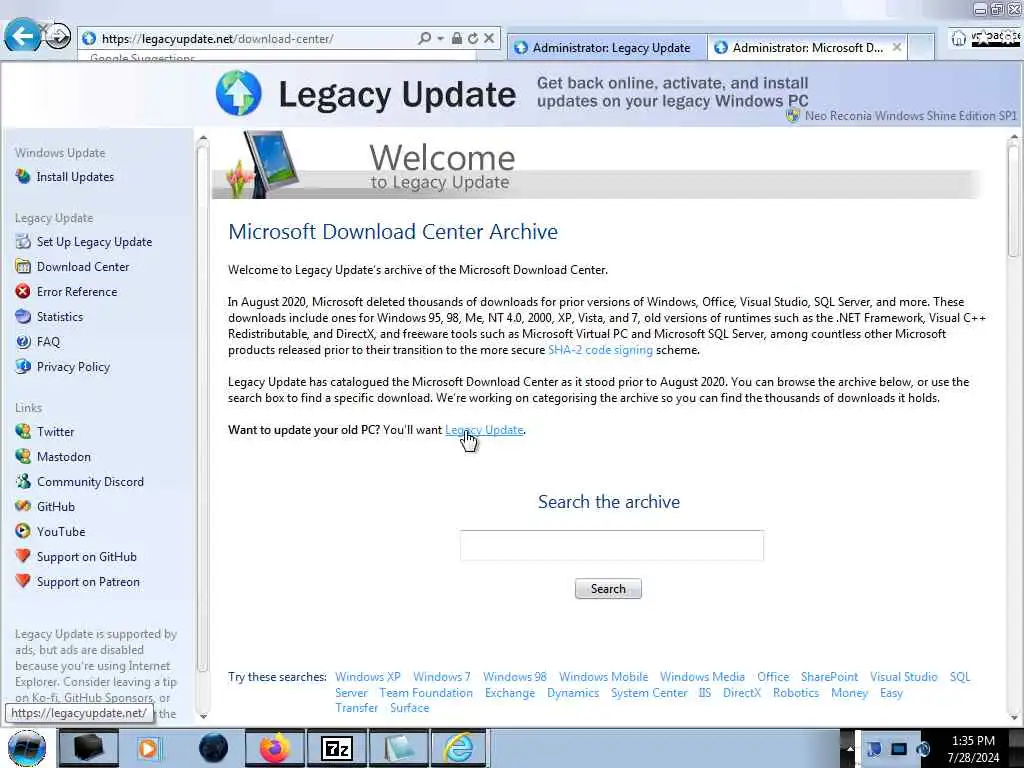
Task: Click the main page scroll down arrow
Action: (1014, 717)
